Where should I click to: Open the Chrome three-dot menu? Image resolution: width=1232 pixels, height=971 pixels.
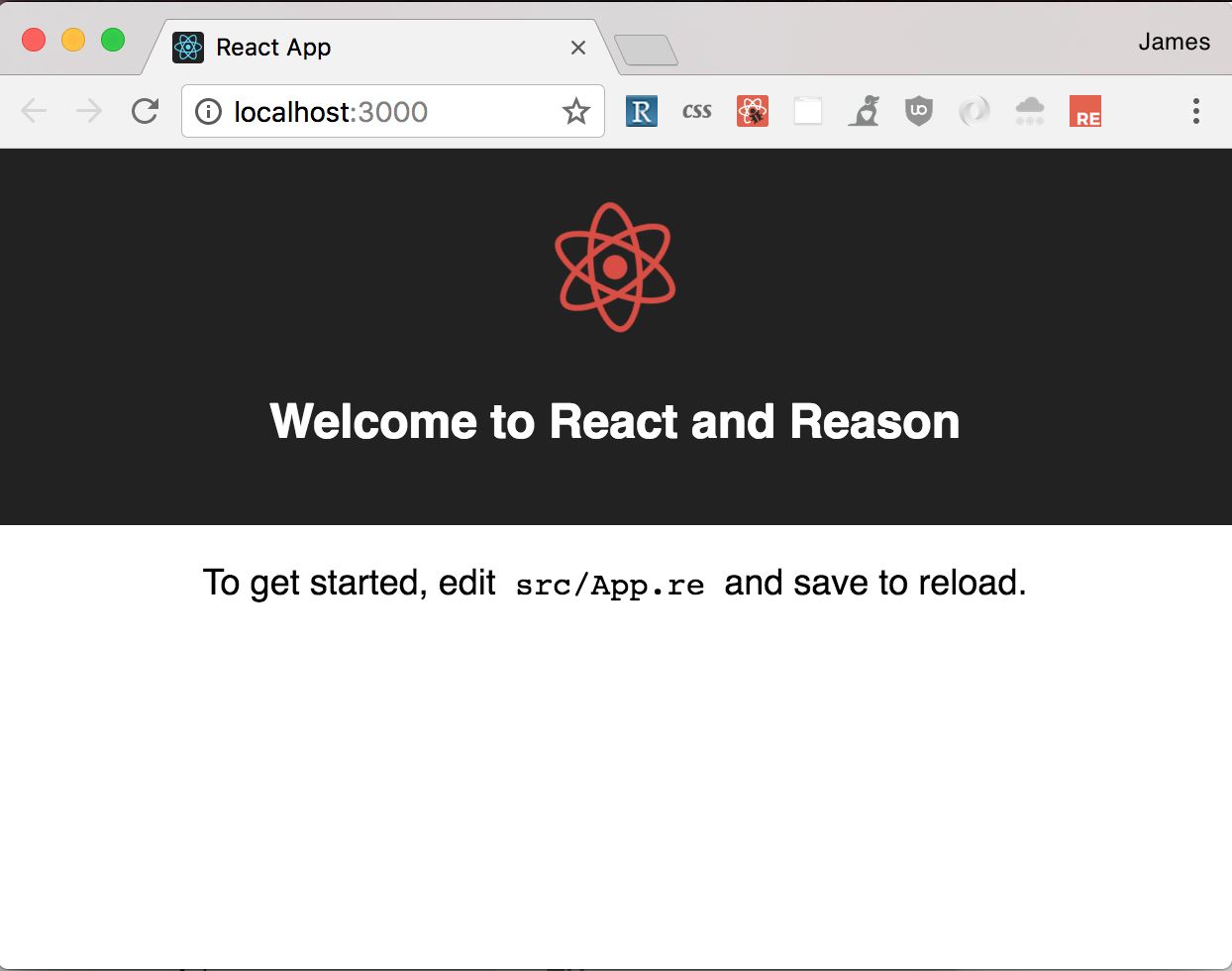click(1196, 111)
